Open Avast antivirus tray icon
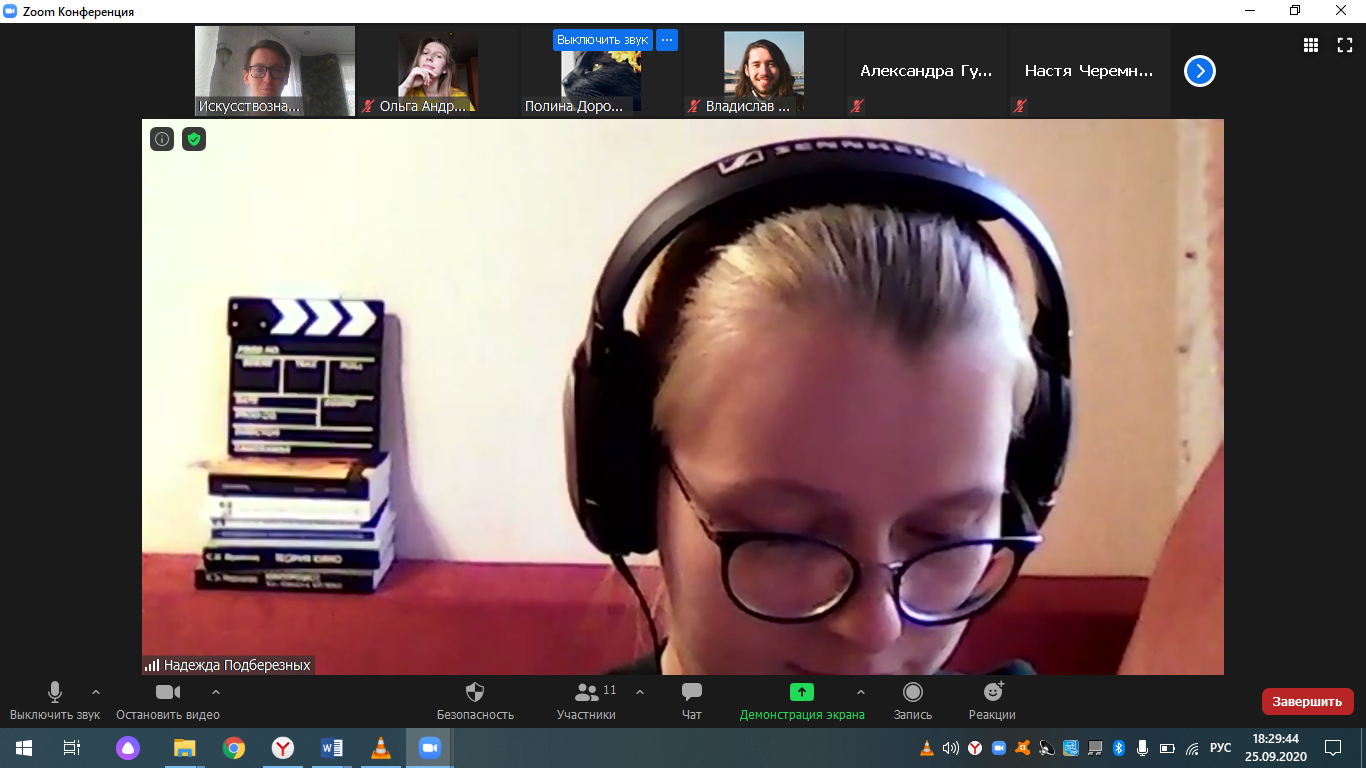This screenshot has height=768, width=1366. [x=1023, y=747]
